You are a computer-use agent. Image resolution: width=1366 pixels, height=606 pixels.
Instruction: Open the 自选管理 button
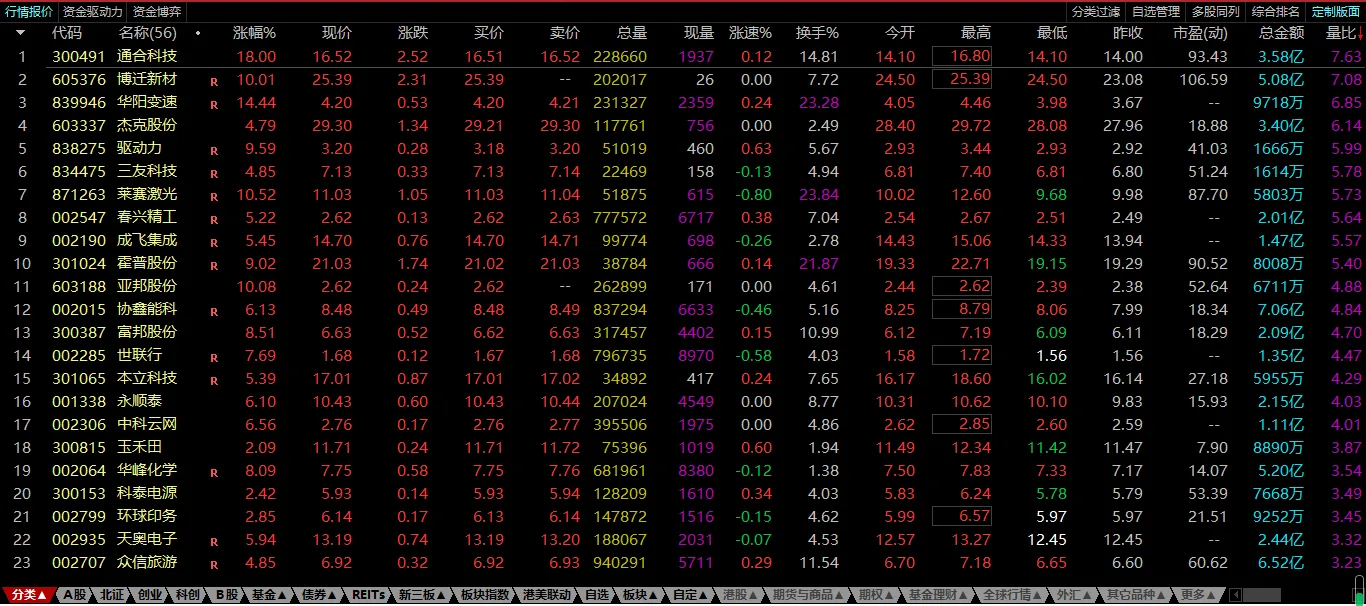tap(1156, 12)
